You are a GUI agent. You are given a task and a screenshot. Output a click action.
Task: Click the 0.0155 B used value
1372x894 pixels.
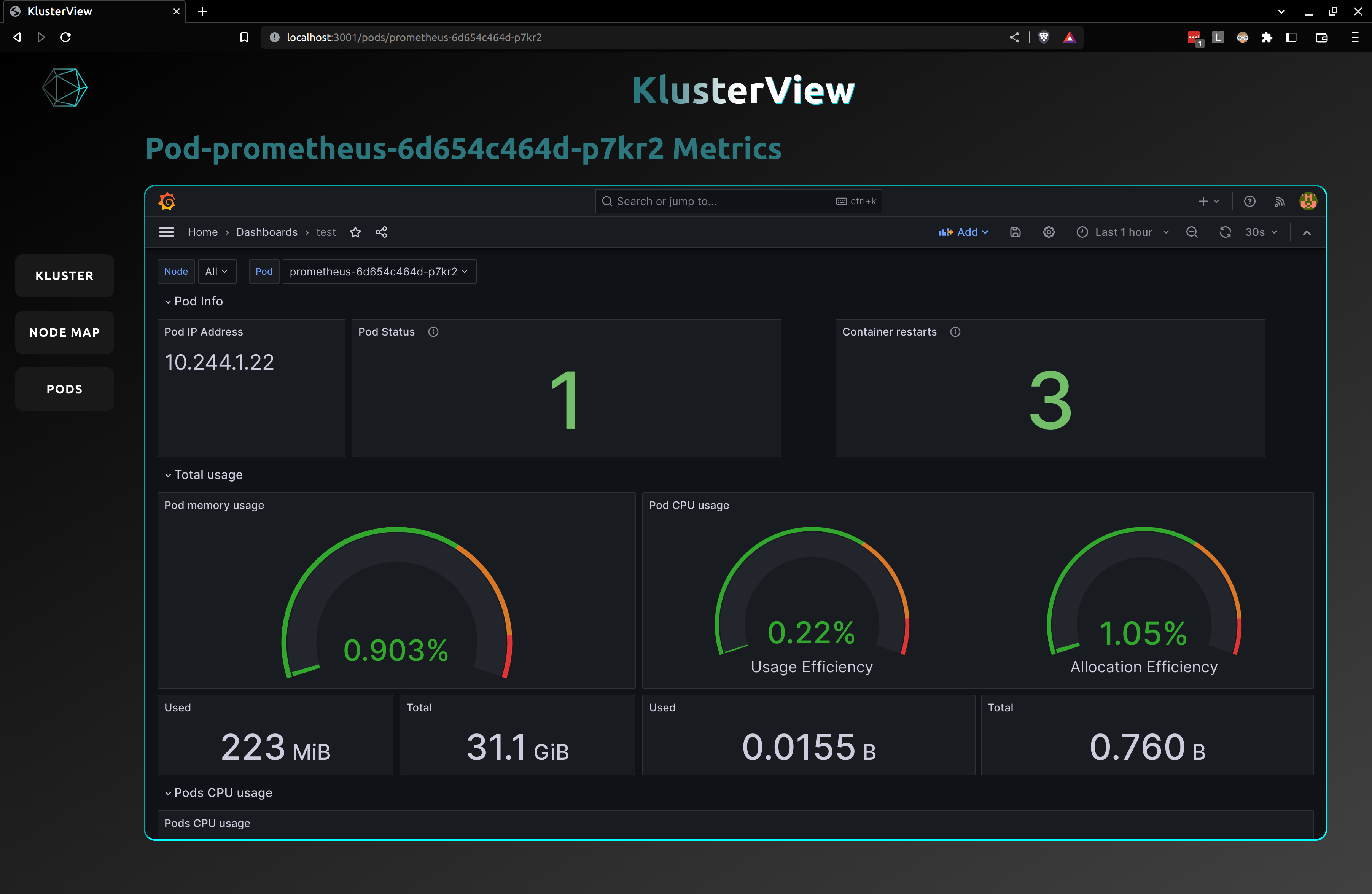[809, 748]
